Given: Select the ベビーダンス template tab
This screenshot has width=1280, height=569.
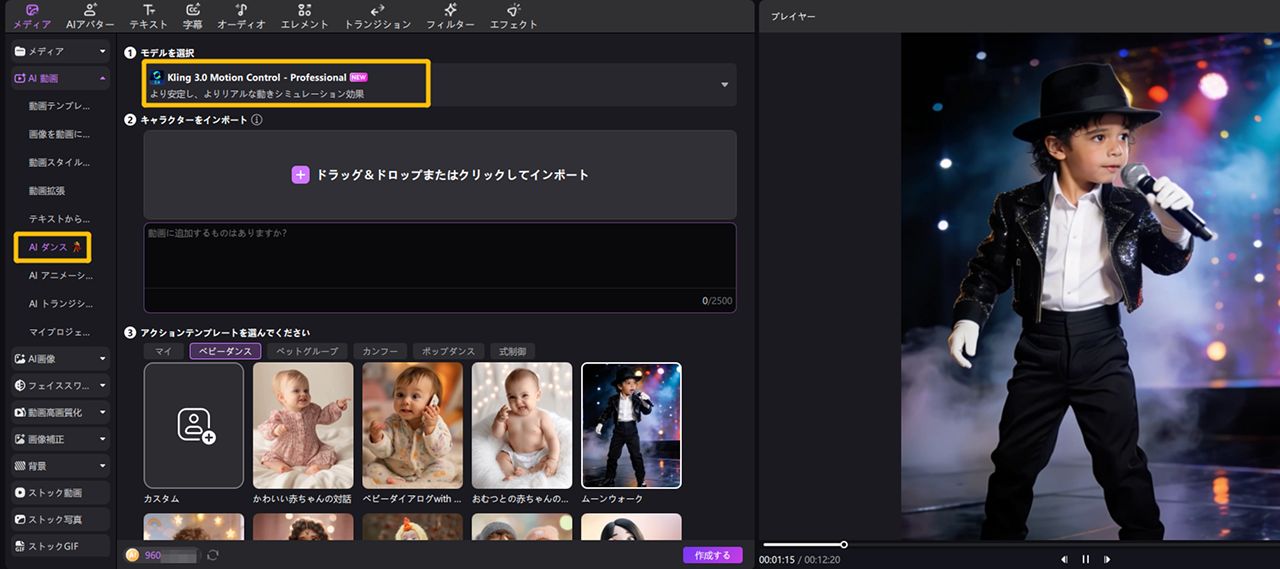Looking at the screenshot, I should (x=225, y=352).
